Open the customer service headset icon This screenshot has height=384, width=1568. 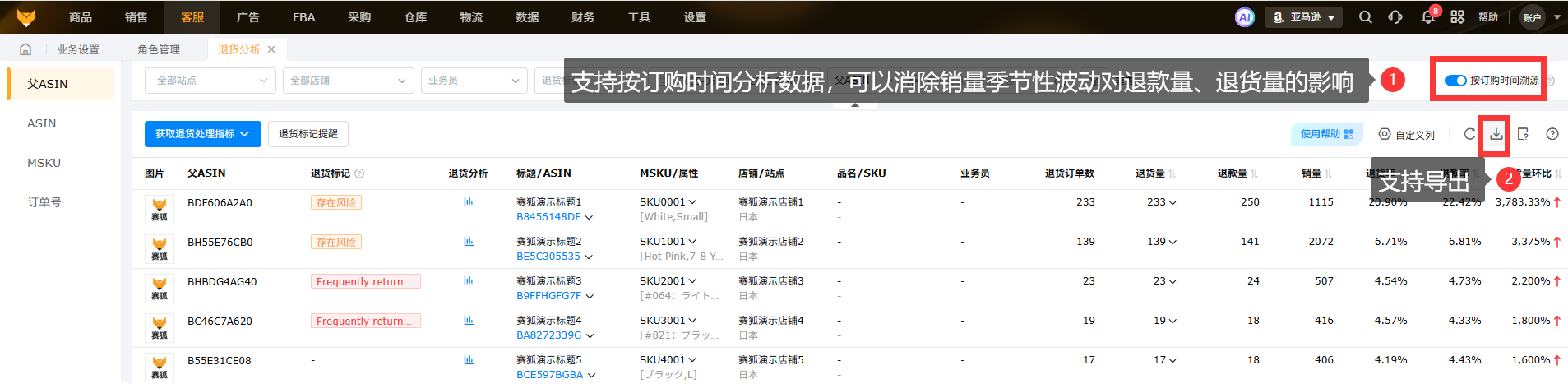click(1395, 17)
